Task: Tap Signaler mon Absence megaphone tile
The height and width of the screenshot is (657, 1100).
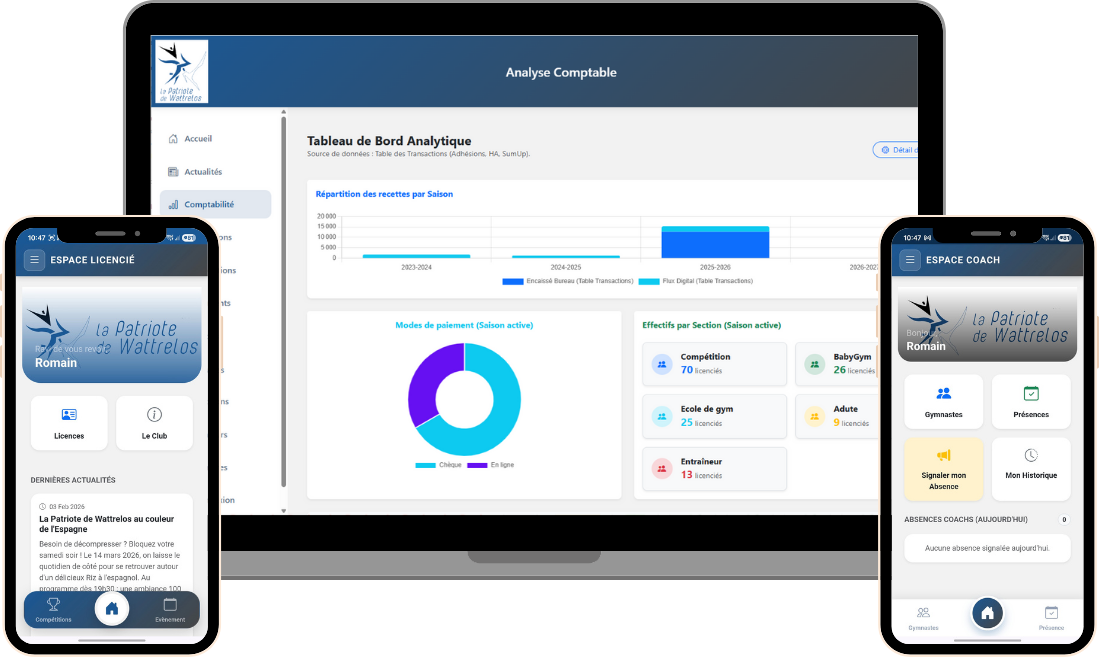Action: (x=943, y=468)
